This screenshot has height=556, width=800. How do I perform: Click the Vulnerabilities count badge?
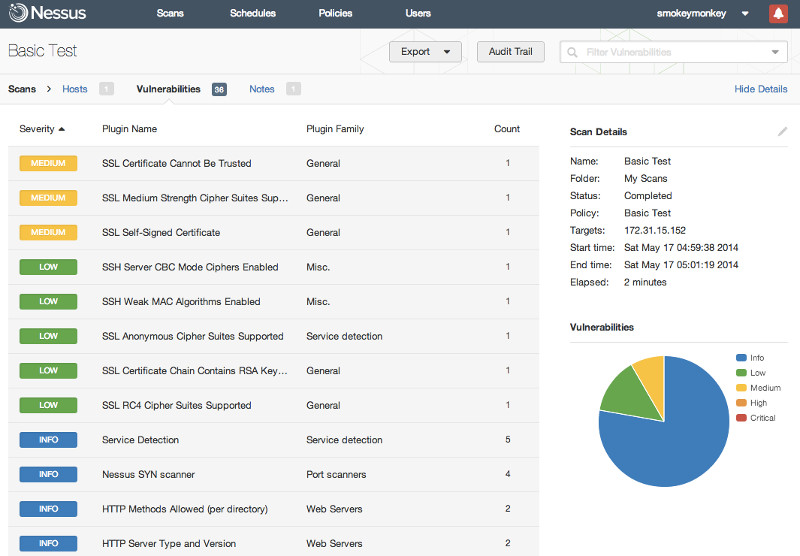point(219,89)
